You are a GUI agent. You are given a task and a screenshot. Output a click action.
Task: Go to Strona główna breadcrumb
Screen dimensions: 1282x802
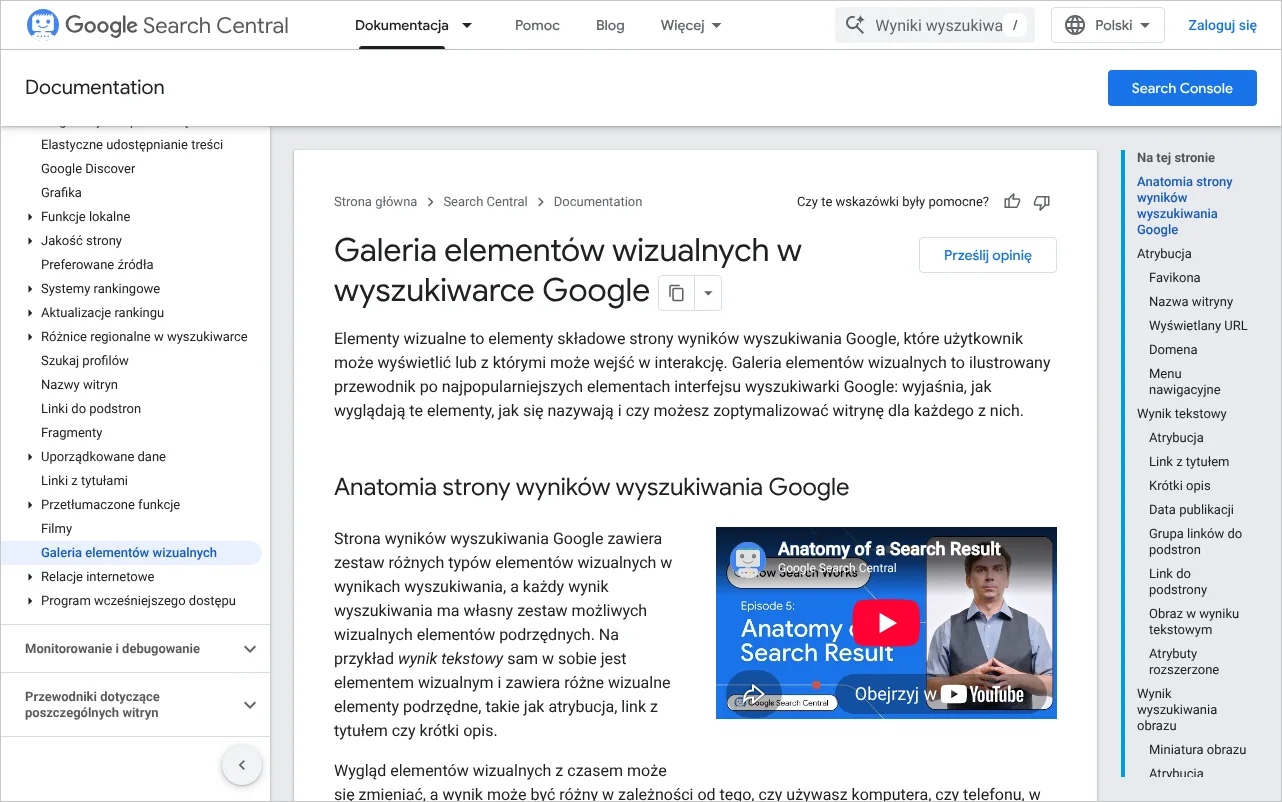(375, 202)
